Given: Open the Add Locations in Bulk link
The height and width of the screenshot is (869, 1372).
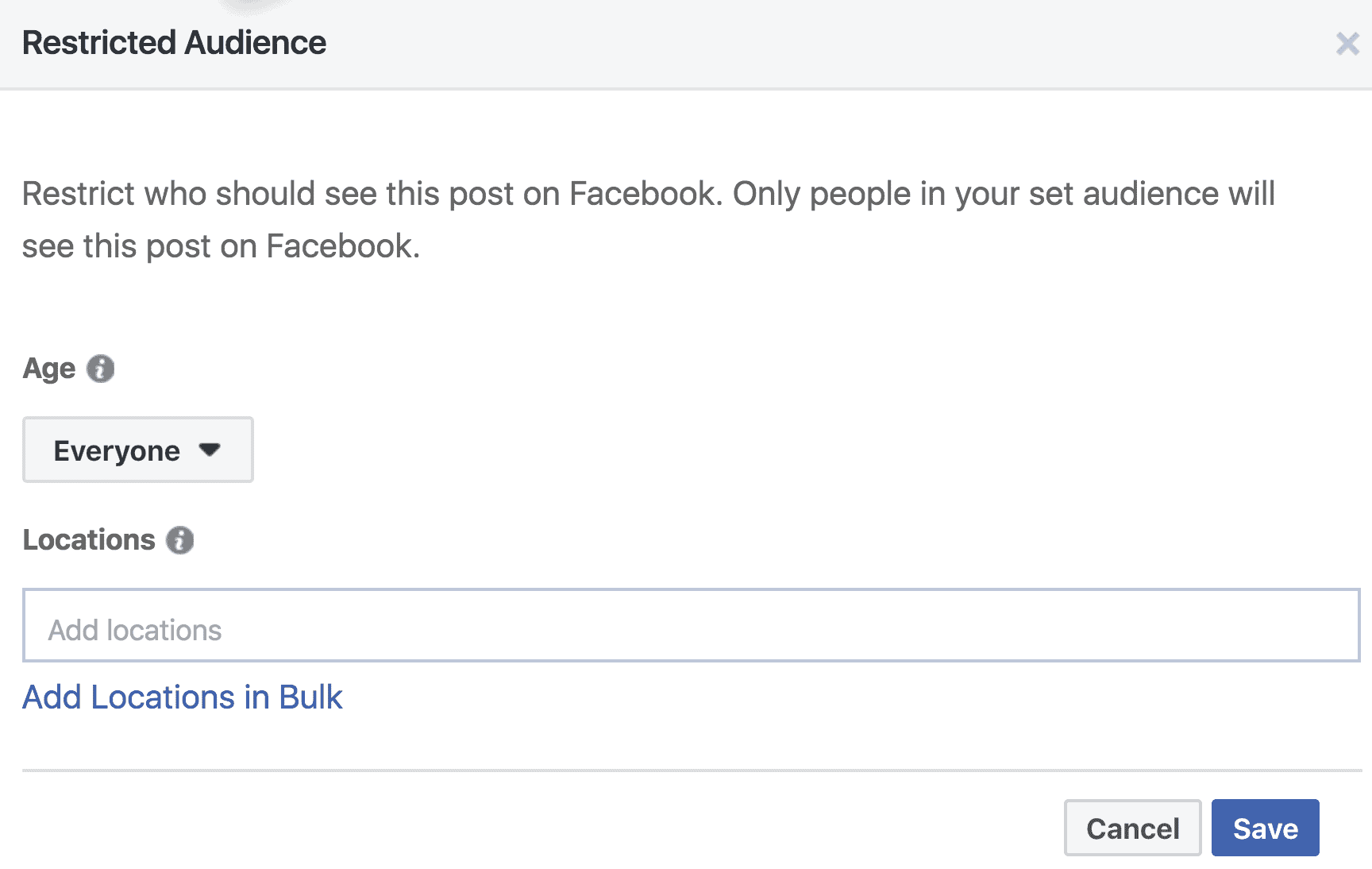Looking at the screenshot, I should (x=182, y=697).
